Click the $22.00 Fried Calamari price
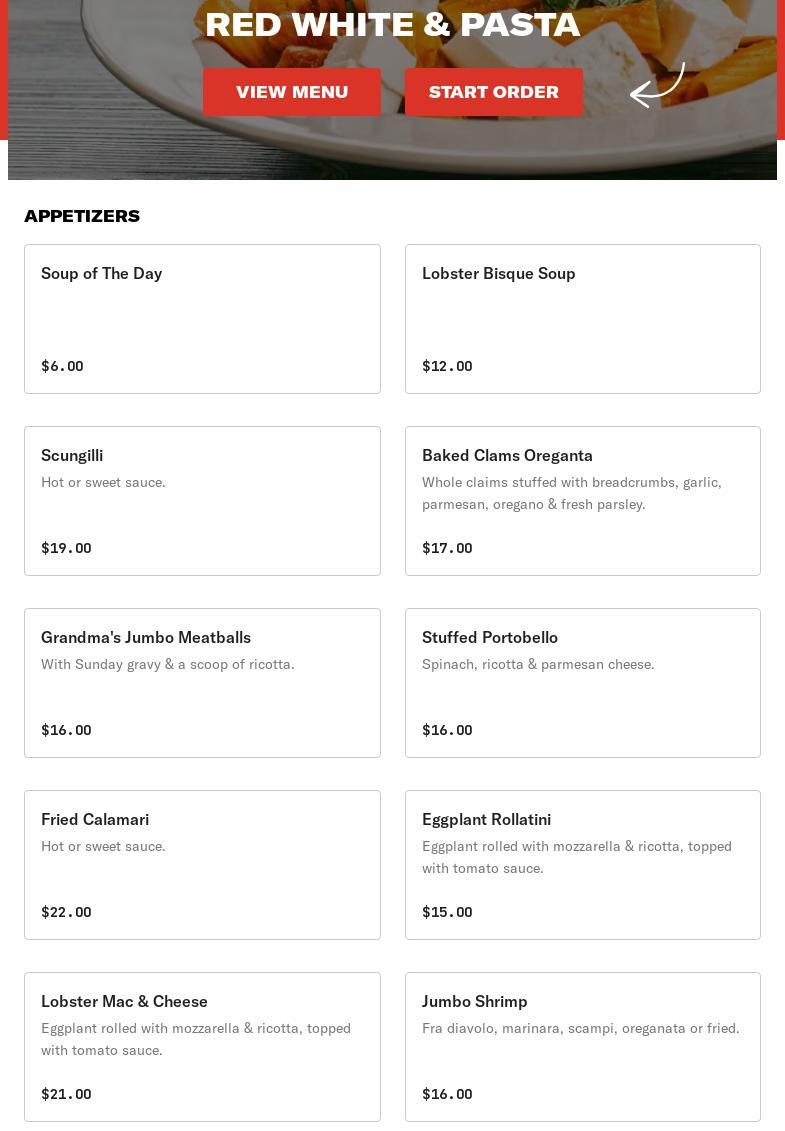Viewport: 785px width, 1131px height. [x=66, y=912]
